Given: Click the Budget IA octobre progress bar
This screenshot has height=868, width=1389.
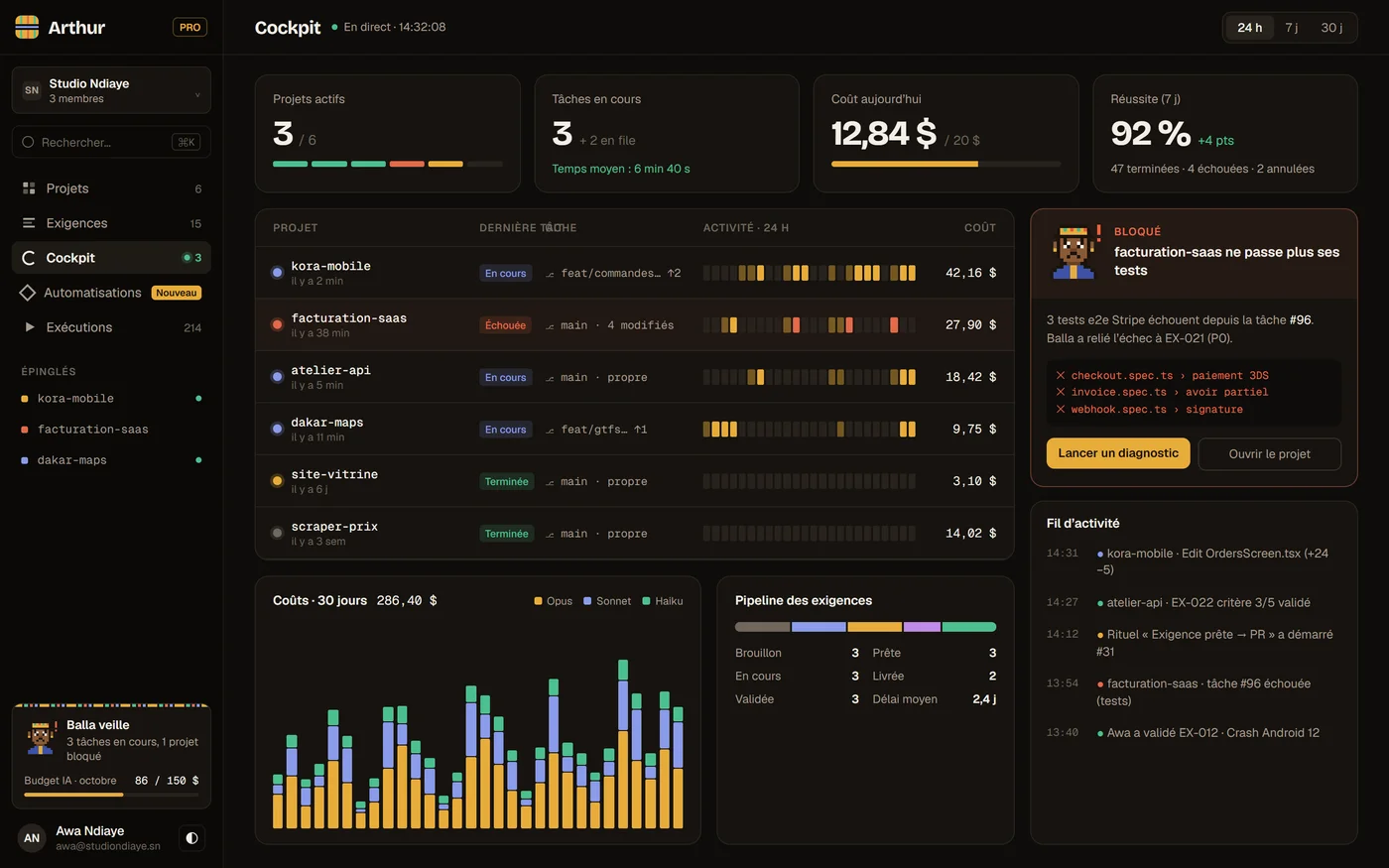Looking at the screenshot, I should pyautogui.click(x=111, y=795).
